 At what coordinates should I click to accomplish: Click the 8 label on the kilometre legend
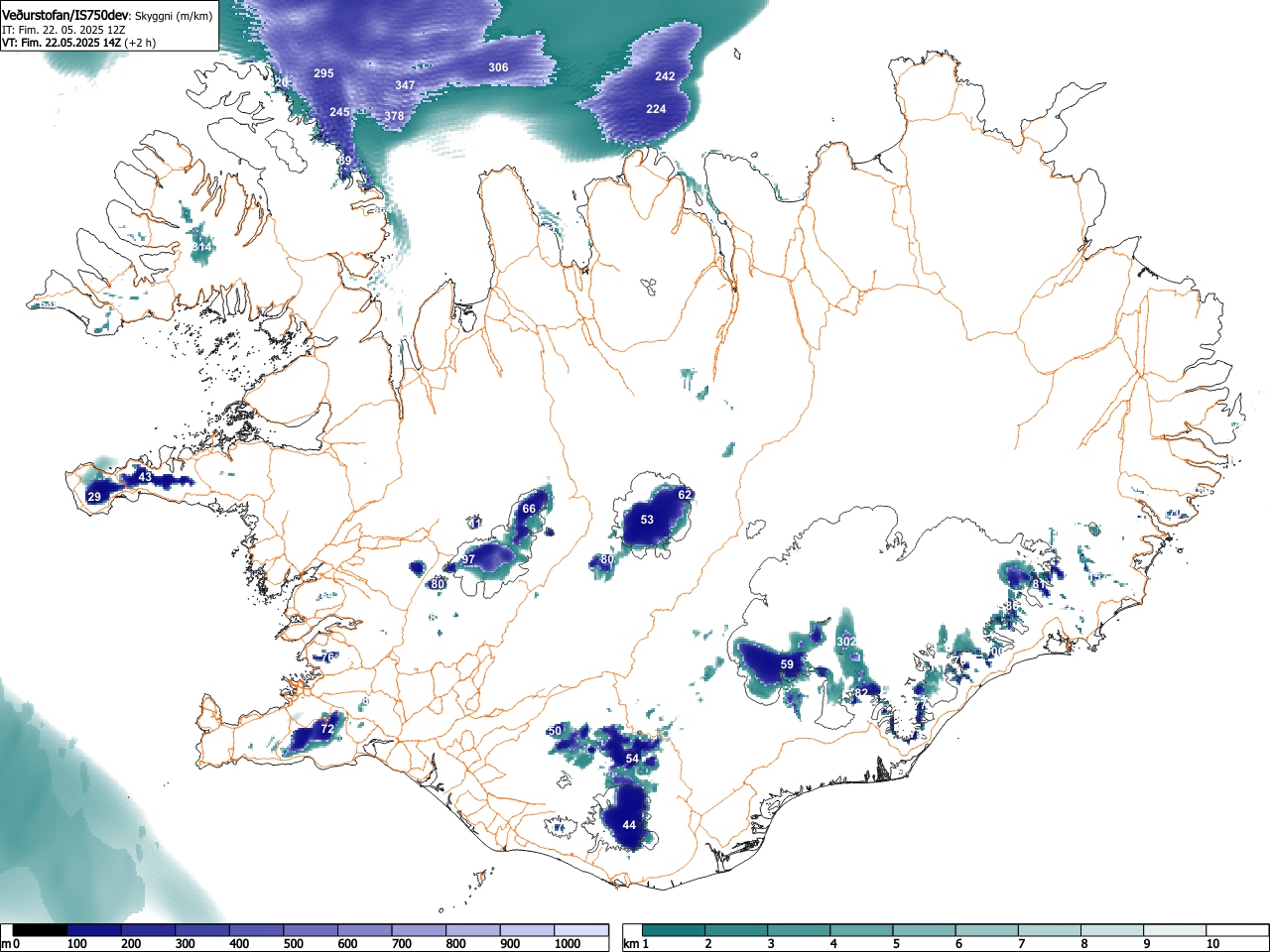tap(1082, 944)
